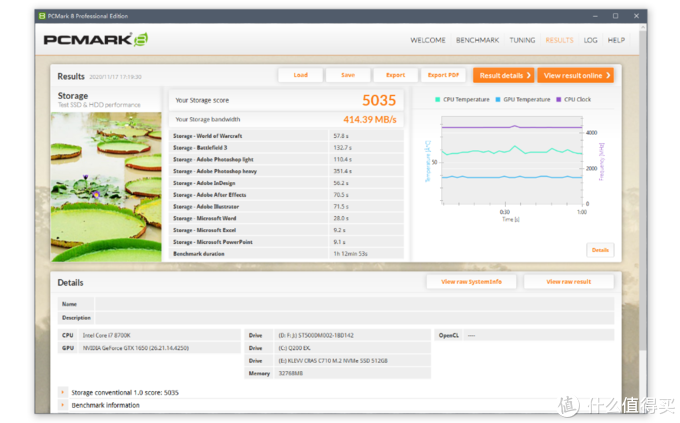Export results as PDF
Viewport: 680px width, 423px height.
tap(443, 75)
